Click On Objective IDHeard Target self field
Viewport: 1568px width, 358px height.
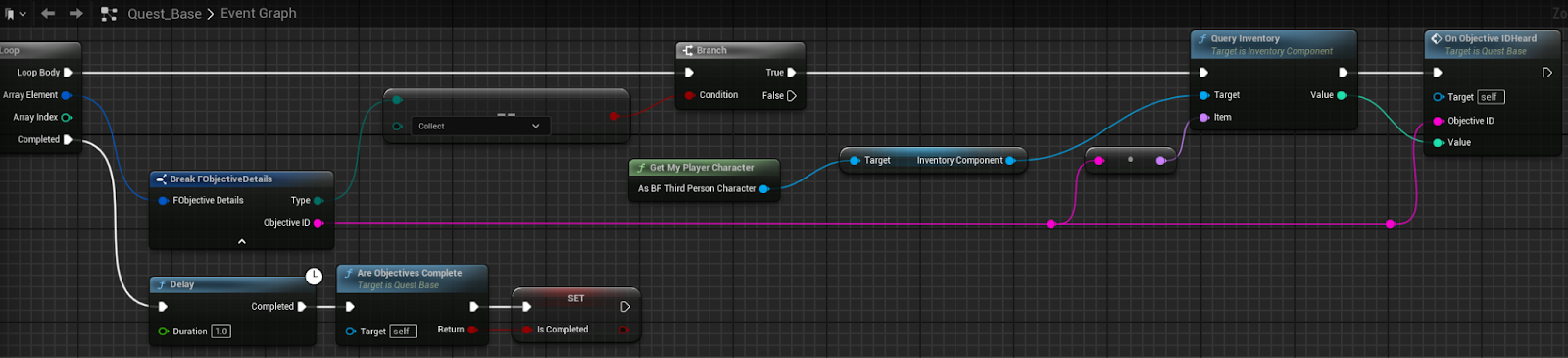click(1491, 97)
